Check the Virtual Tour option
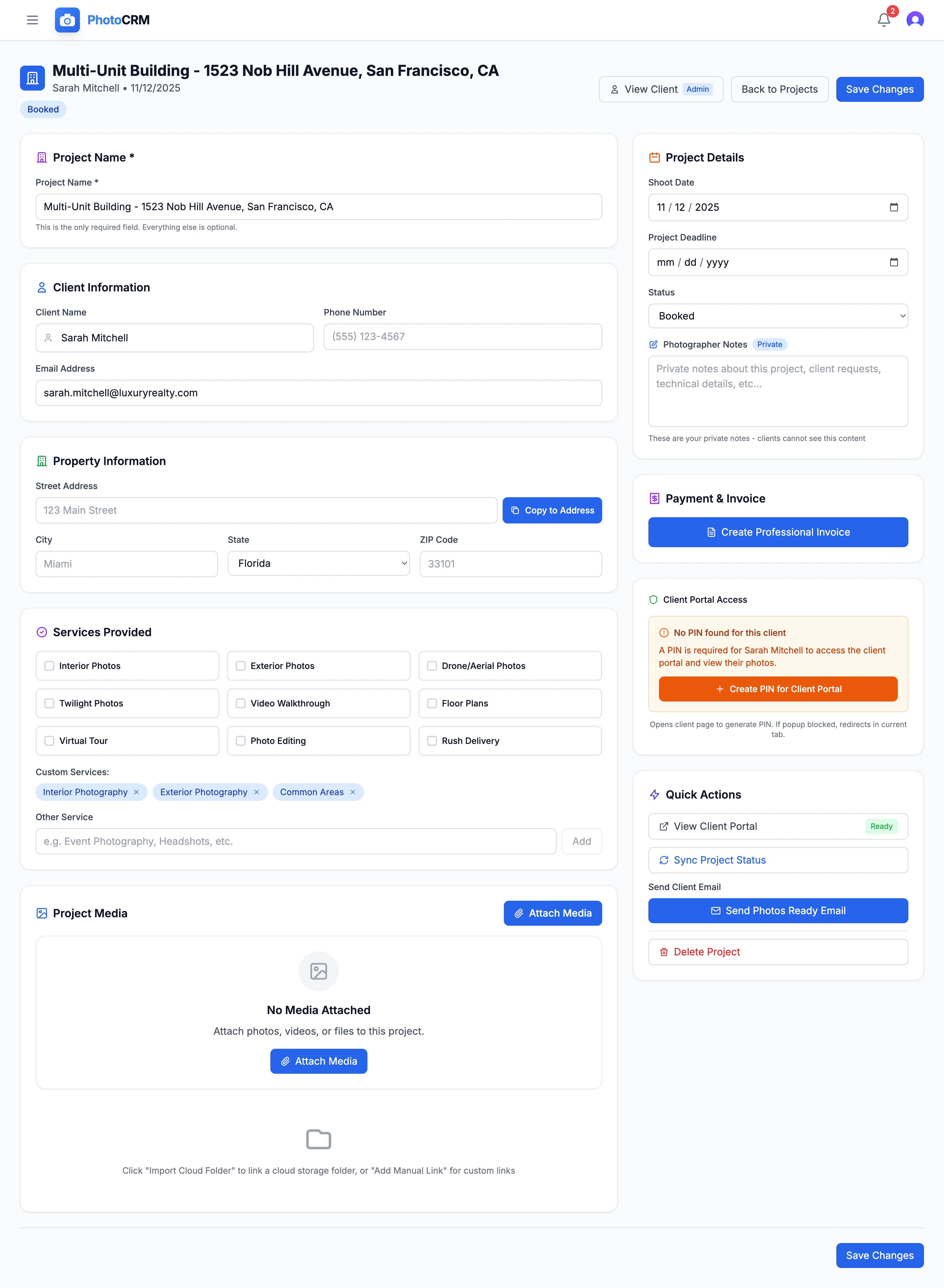 click(x=49, y=741)
